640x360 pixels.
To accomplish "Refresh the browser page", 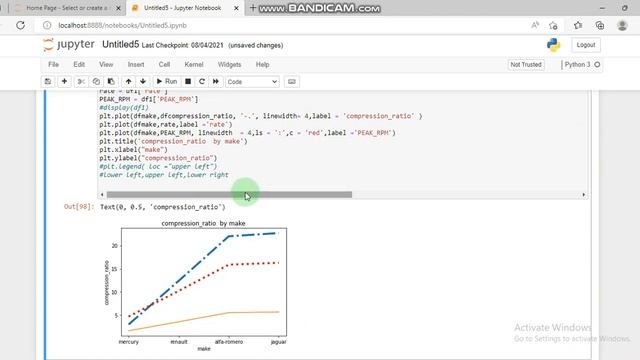I will point(20,25).
